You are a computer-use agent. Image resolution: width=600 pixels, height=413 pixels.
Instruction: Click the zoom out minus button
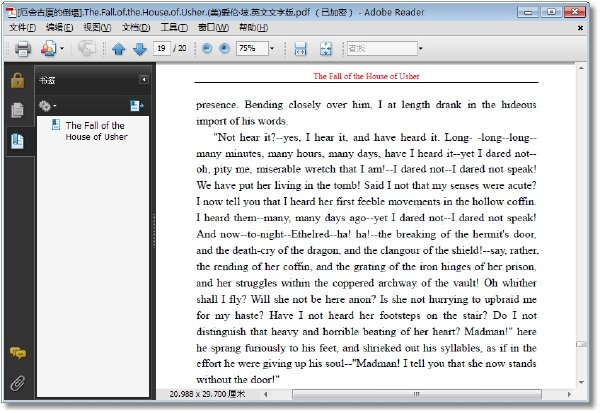(x=207, y=48)
